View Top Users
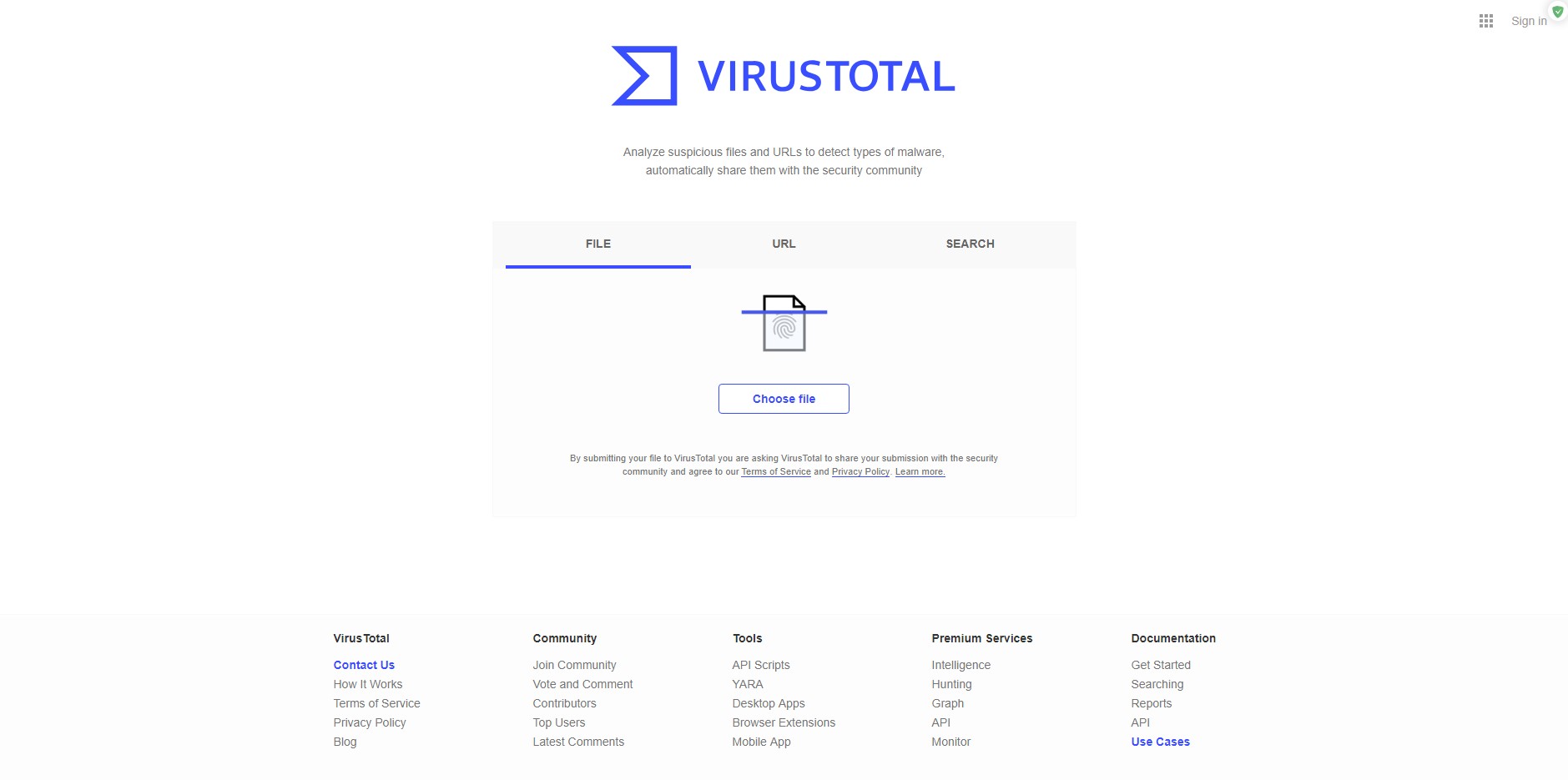Screen dimensions: 1568x780 (559, 722)
